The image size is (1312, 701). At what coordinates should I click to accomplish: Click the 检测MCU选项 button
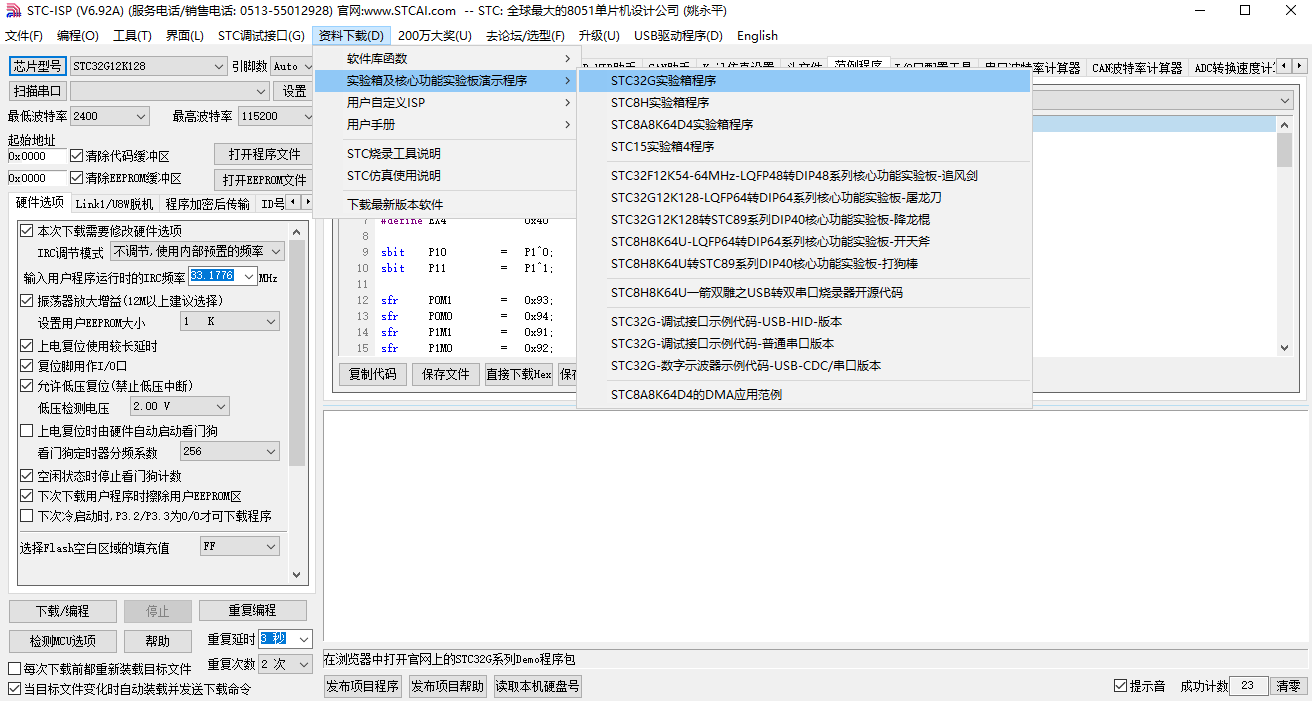pyautogui.click(x=62, y=641)
